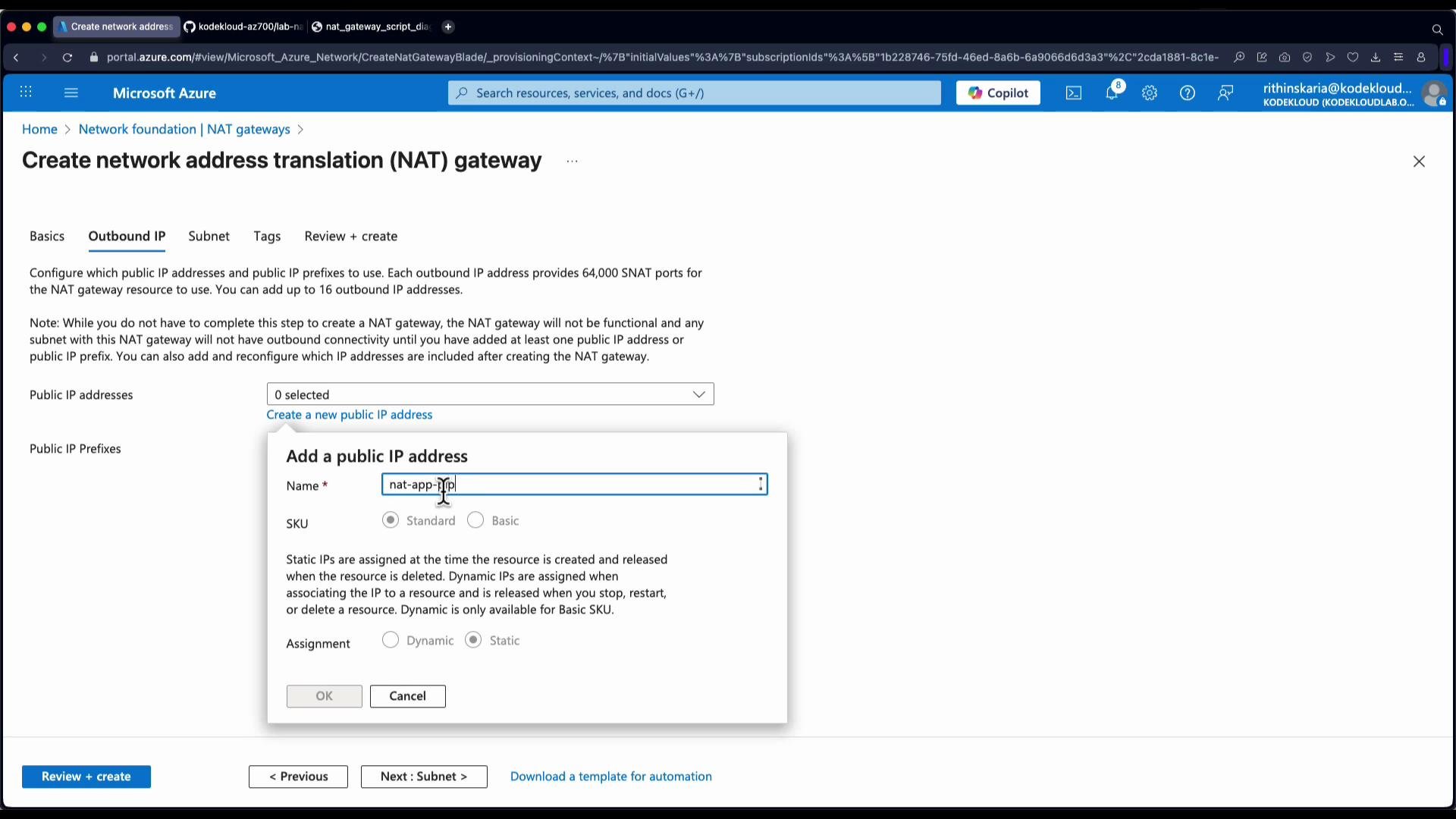Open Copilot from the header
Screen dimensions: 1456x819
998,93
